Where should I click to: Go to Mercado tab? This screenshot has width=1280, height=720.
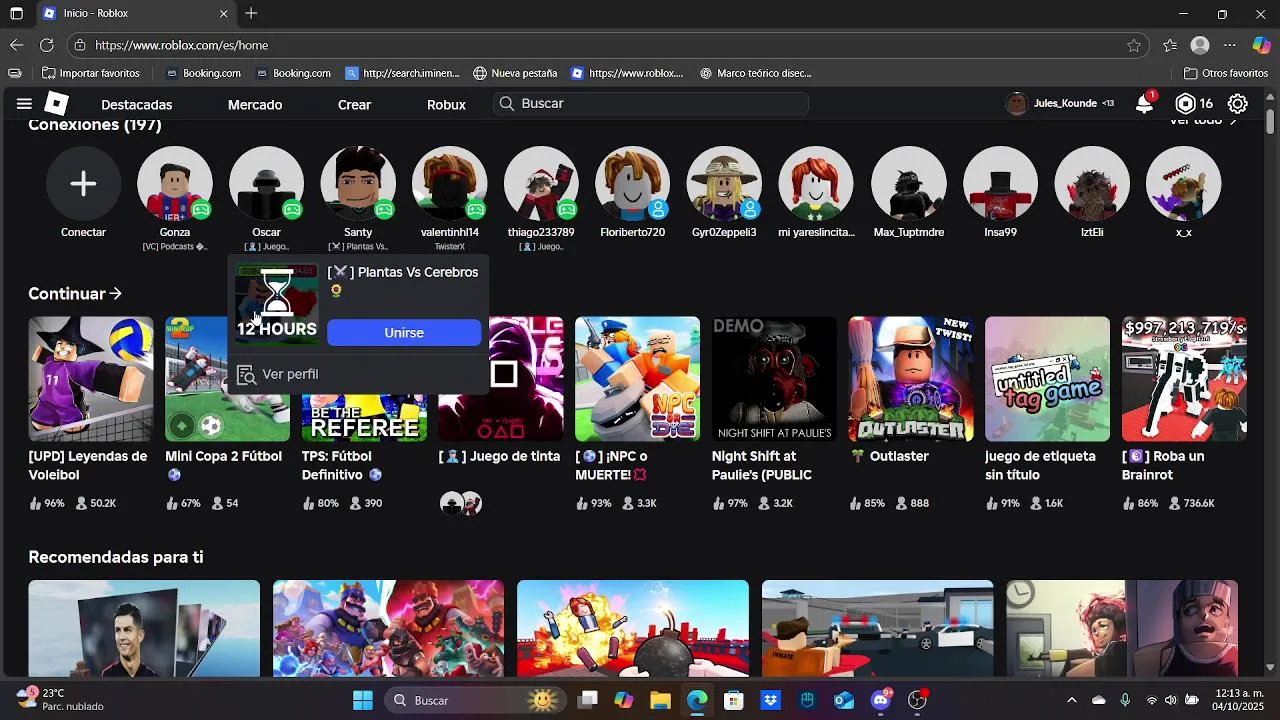(x=255, y=105)
